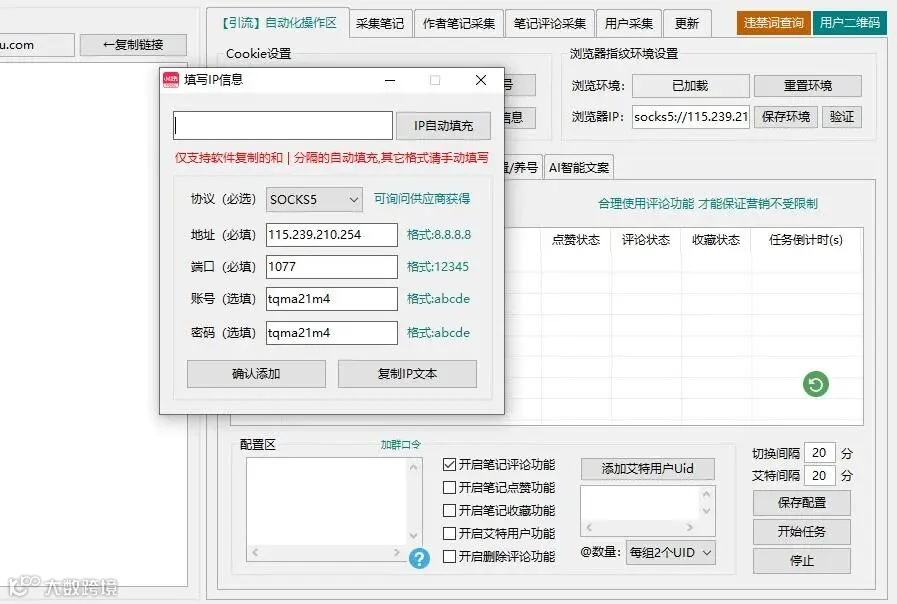This screenshot has height=604, width=897.
Task: Click the 格式:12345 hint text
Action: pyautogui.click(x=438, y=267)
